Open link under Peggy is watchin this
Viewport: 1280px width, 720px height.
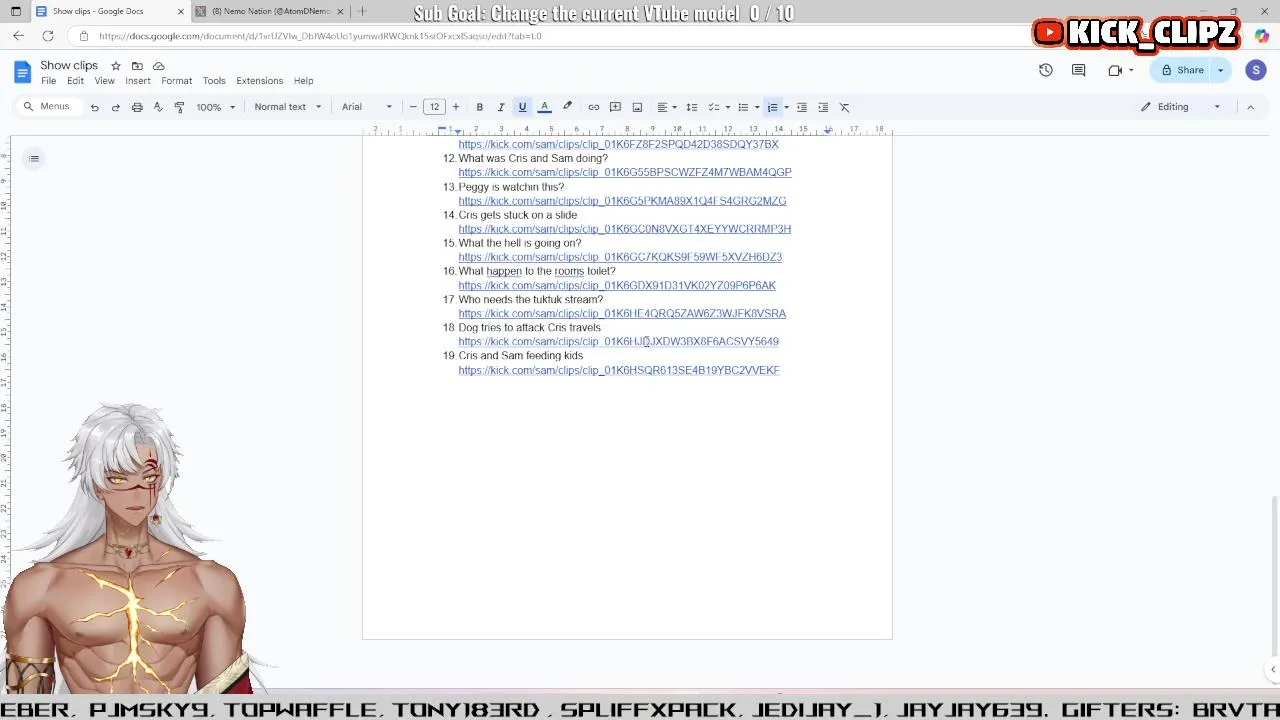coord(622,201)
